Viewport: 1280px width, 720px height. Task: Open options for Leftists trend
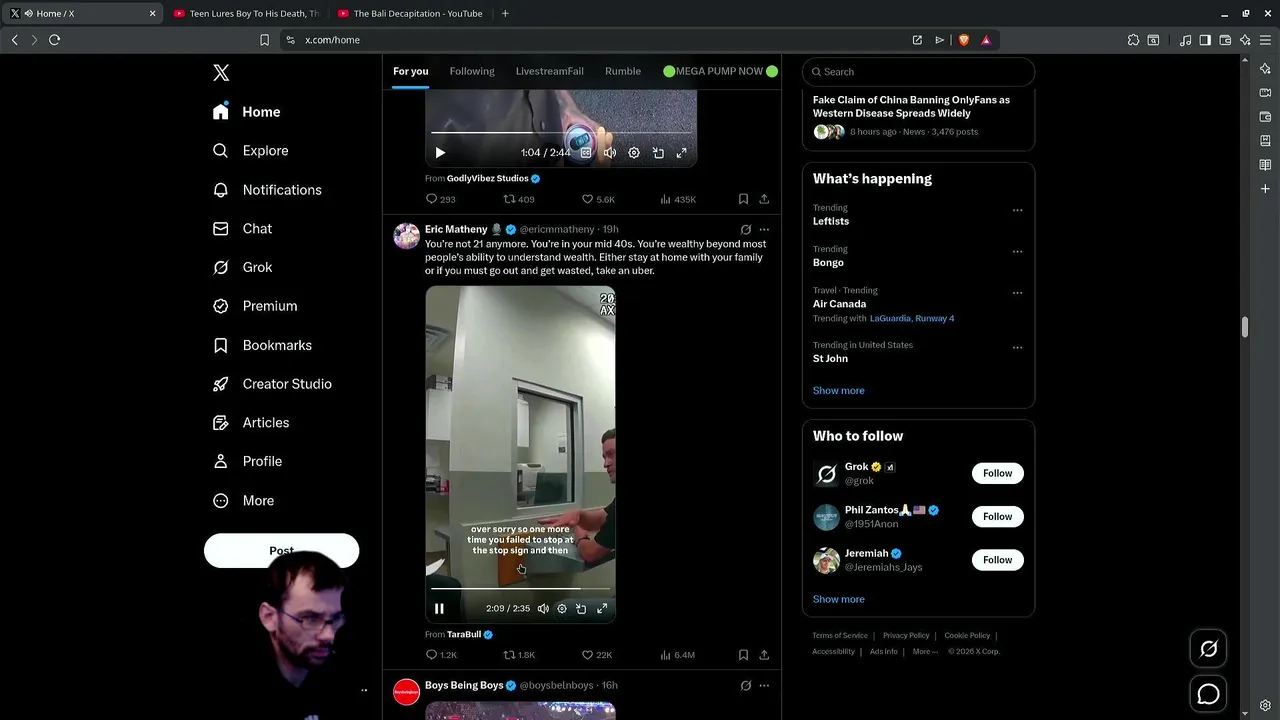[1017, 211]
